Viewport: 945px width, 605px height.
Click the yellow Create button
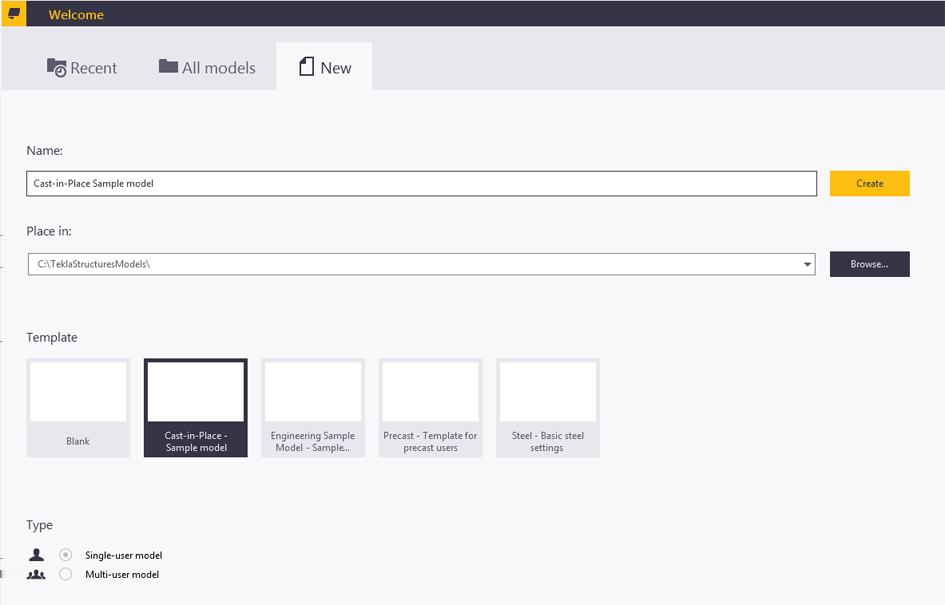coord(869,183)
